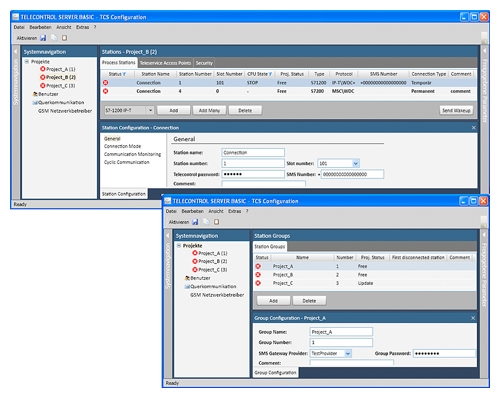Switch to Teleservice Access Points tab
The height and width of the screenshot is (398, 500).
coord(165,63)
